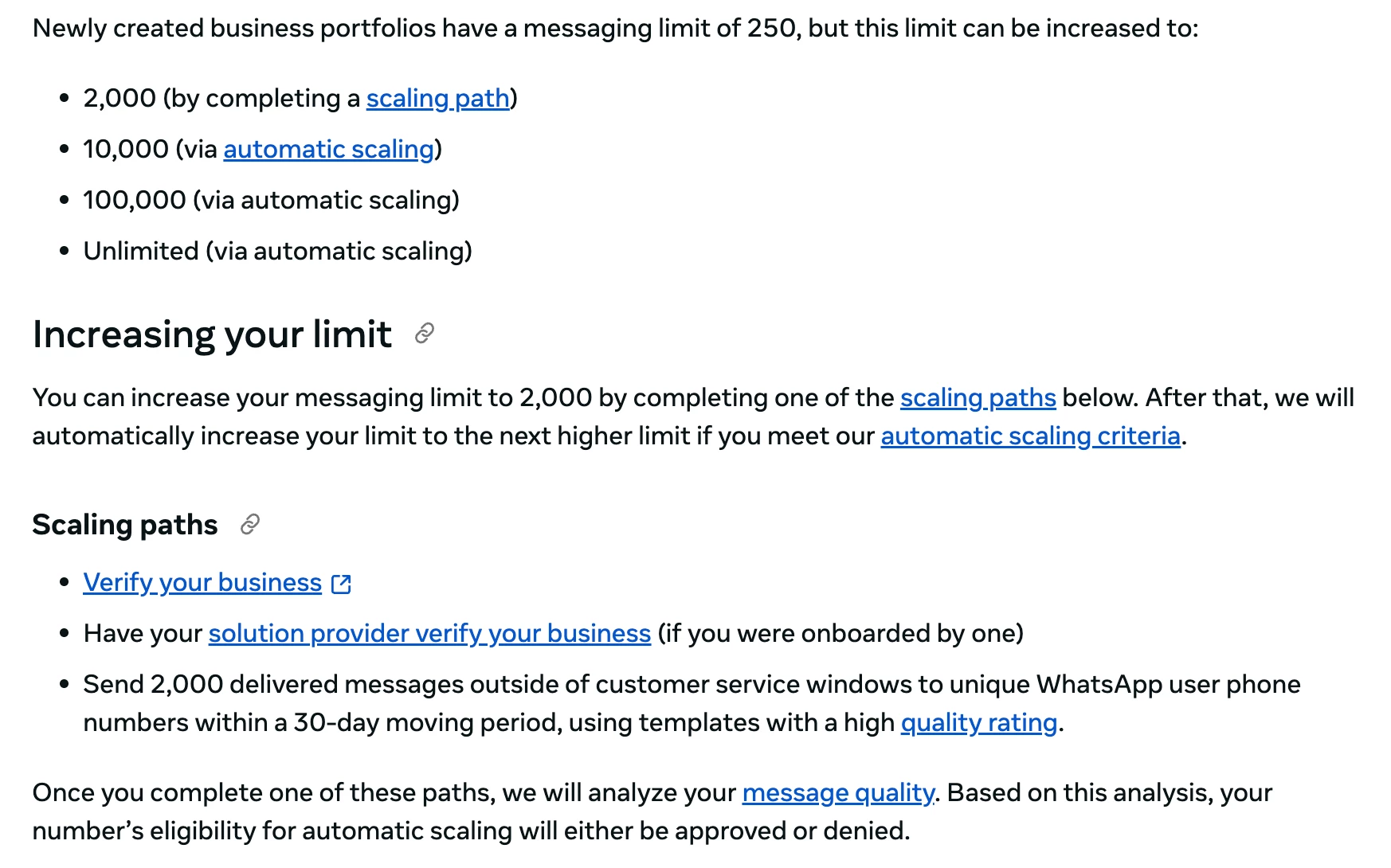This screenshot has width=1391, height=868.
Task: Follow the scaling paths link in paragraph
Action: [x=978, y=398]
